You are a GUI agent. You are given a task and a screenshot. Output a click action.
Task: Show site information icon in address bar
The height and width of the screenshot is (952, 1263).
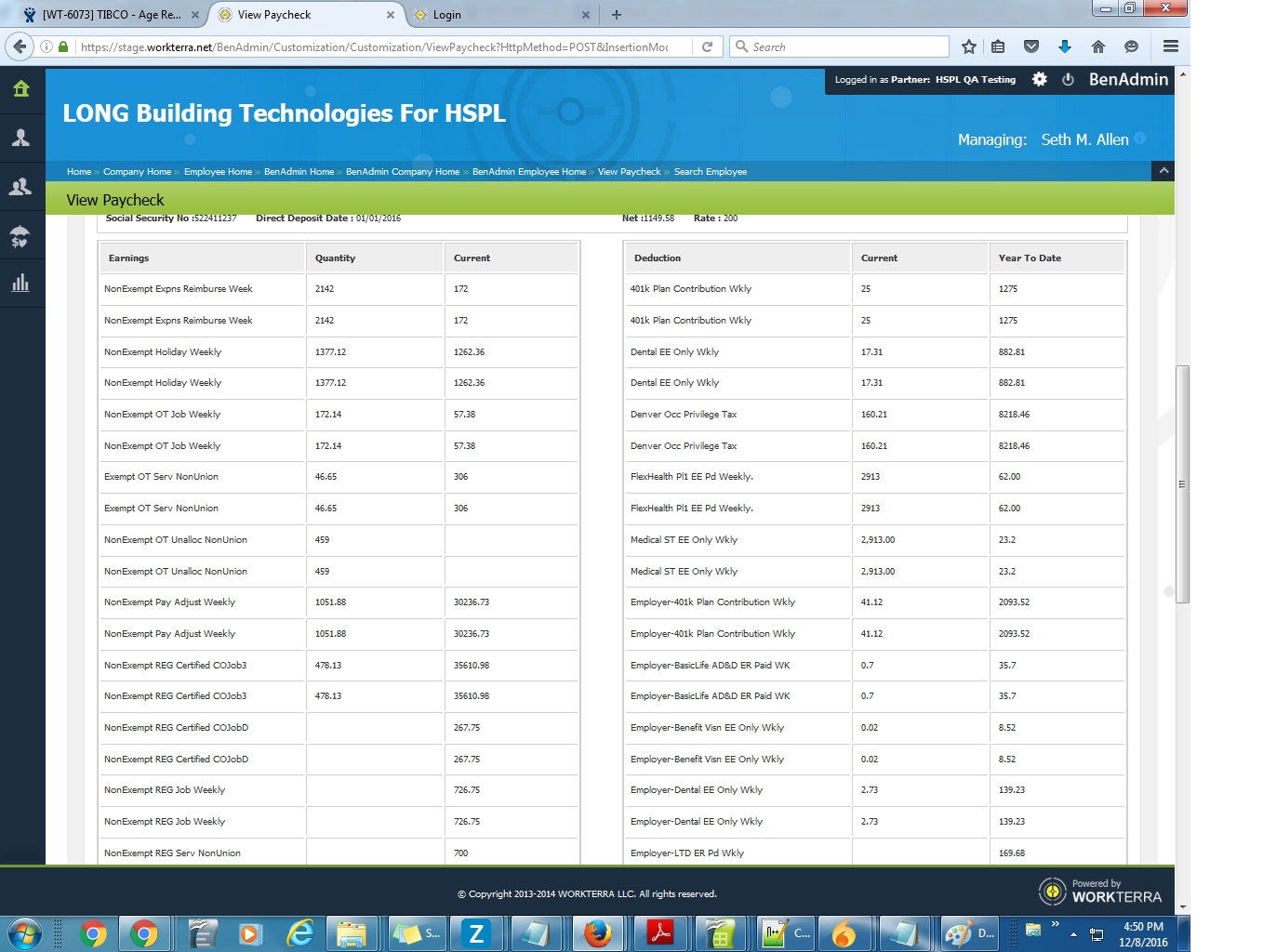click(47, 46)
